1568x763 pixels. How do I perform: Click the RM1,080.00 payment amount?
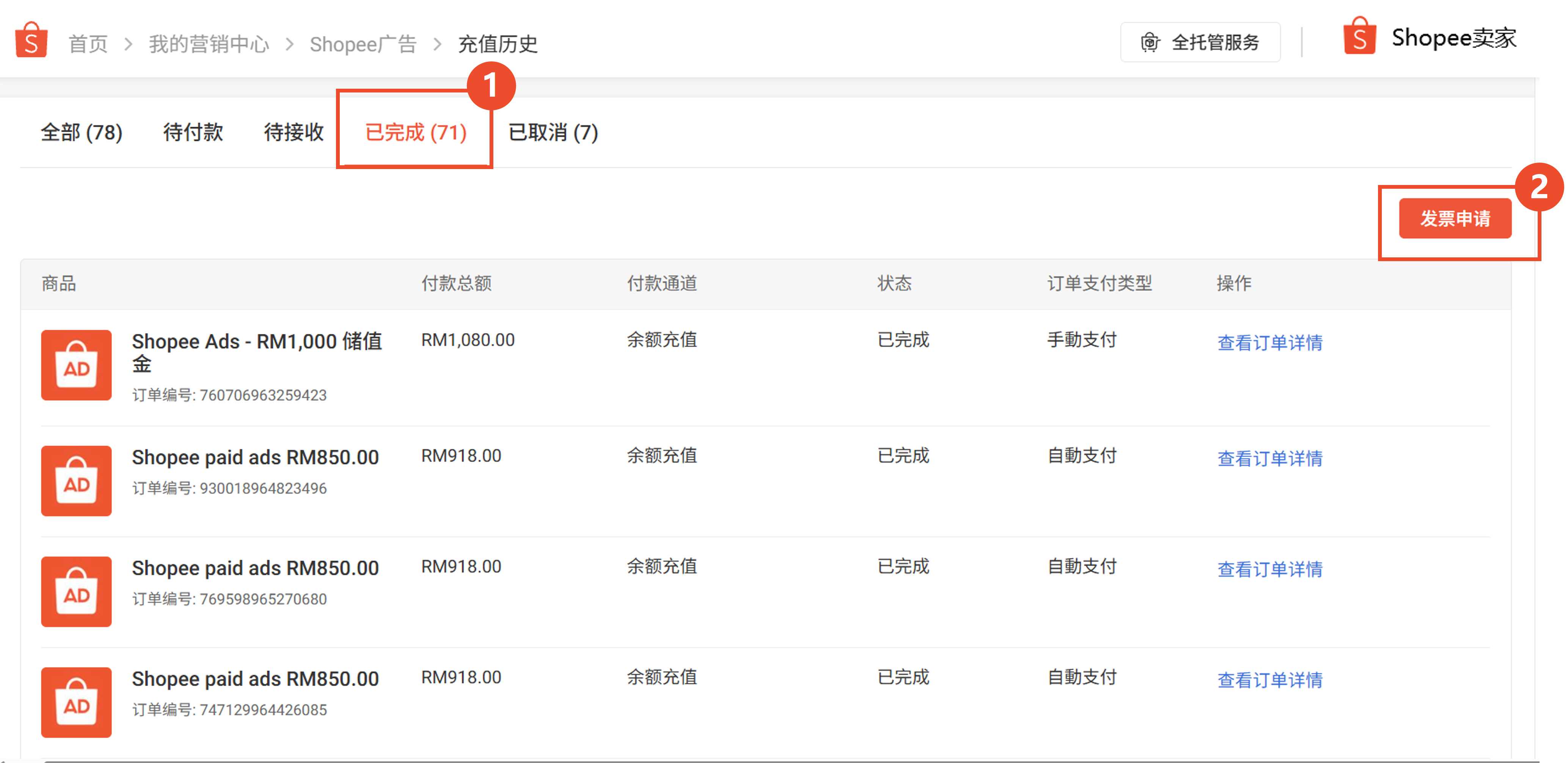[x=468, y=340]
